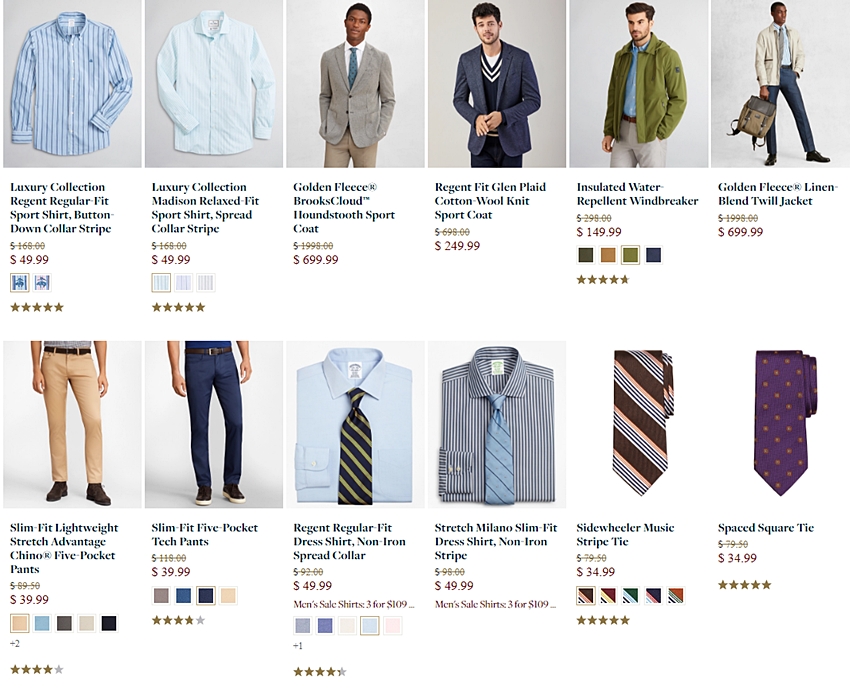Open star rating reviews for Spaced Square Tie

click(744, 585)
